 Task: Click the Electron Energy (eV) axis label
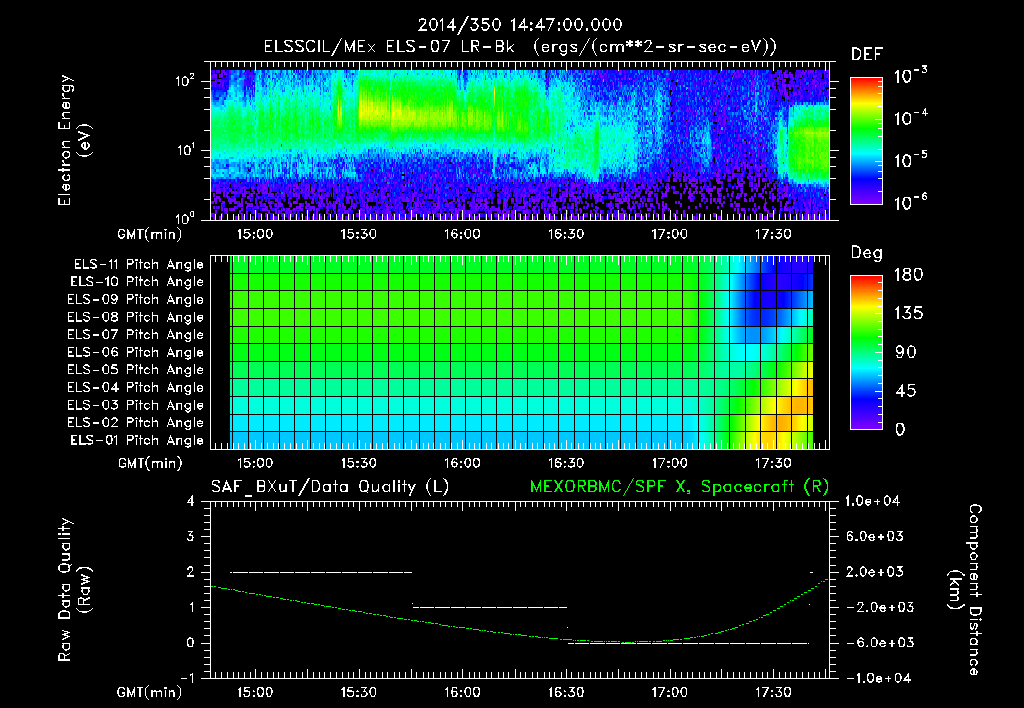(74, 140)
